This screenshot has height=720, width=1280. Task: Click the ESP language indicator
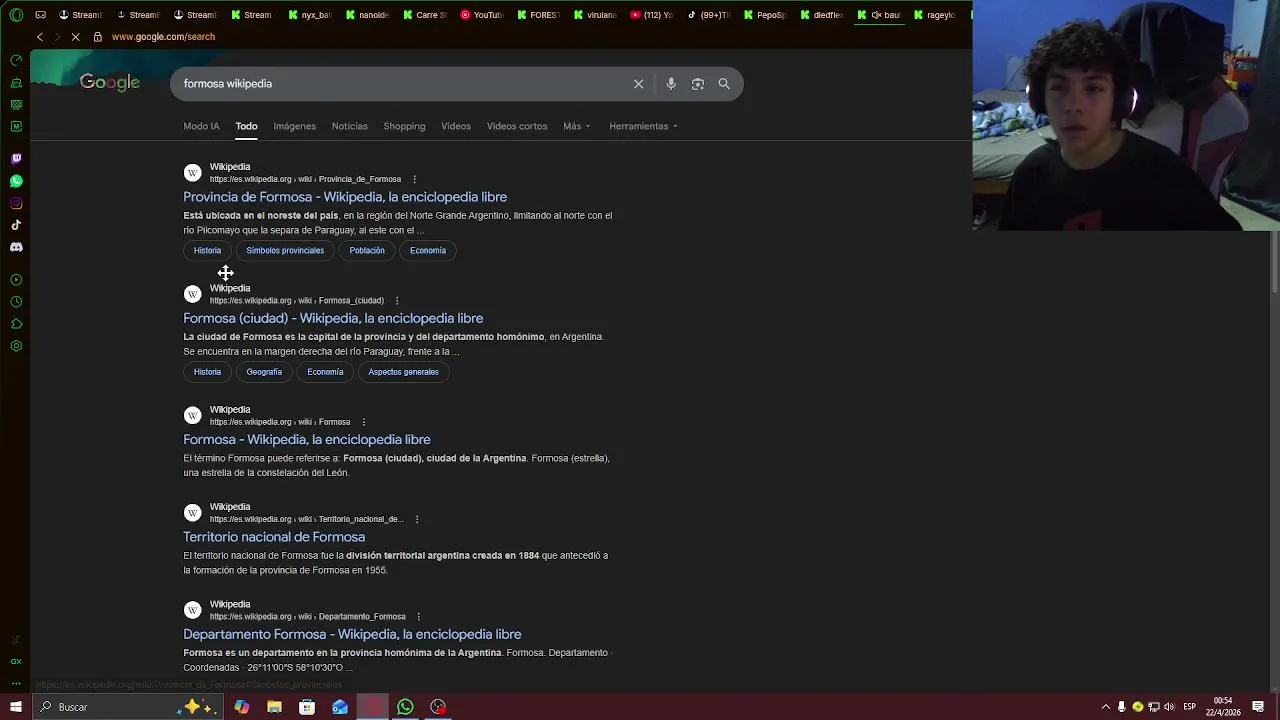[1189, 707]
